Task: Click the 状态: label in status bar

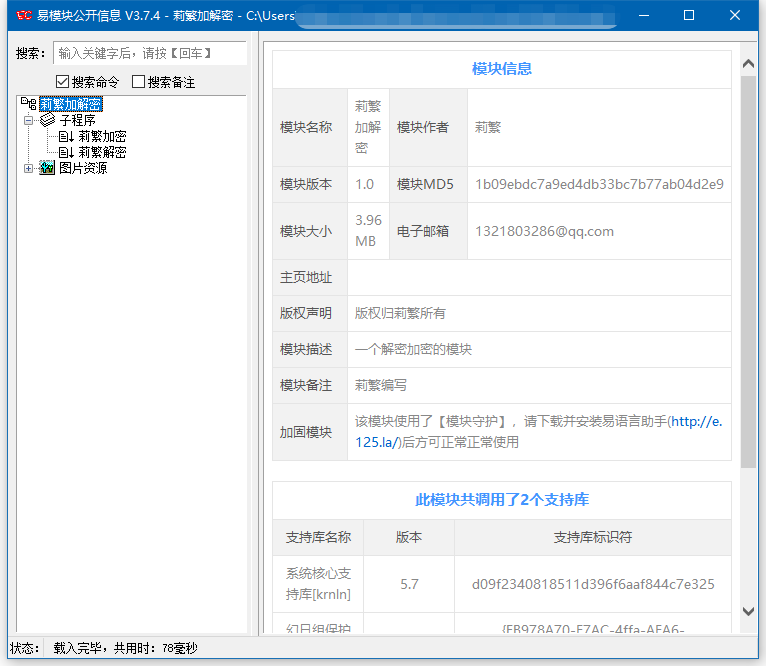Action: click(x=24, y=648)
